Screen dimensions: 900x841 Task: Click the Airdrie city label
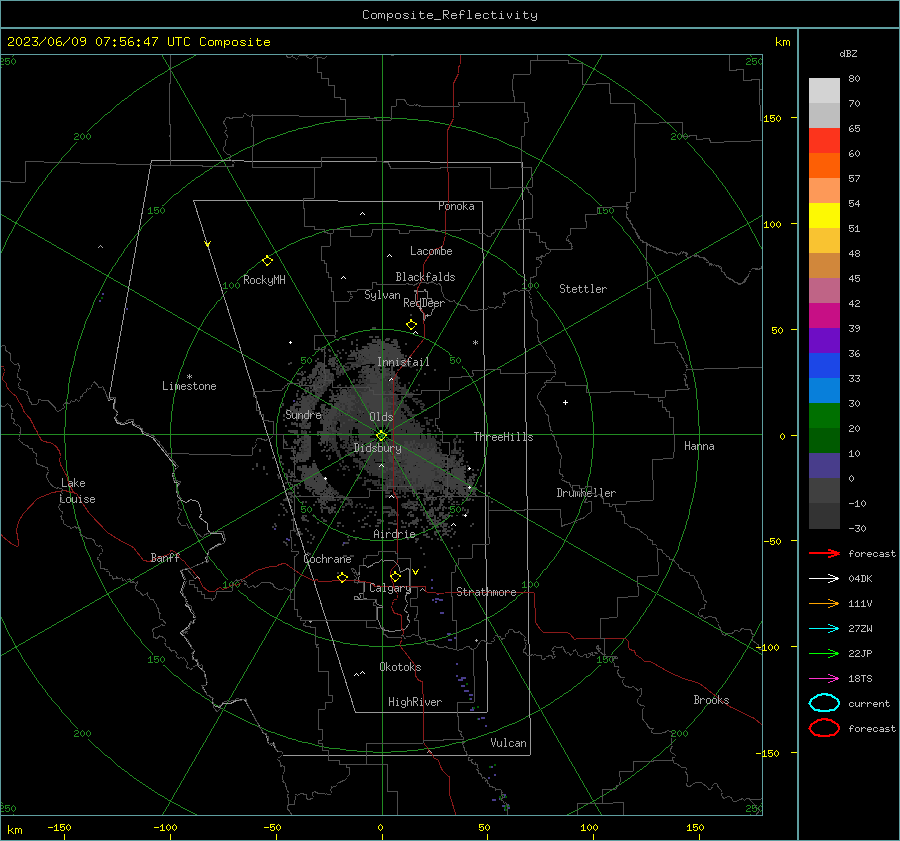coord(394,534)
